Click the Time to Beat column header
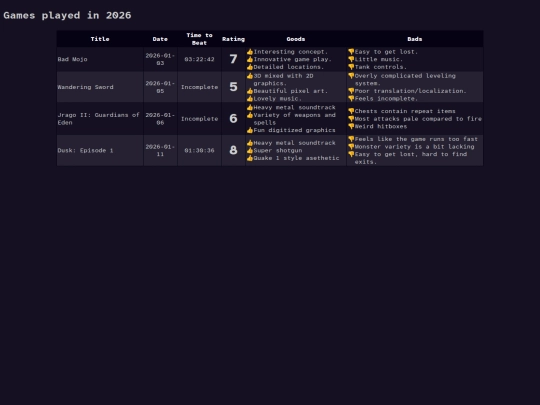Viewport: 540px width, 405px height. (199, 39)
